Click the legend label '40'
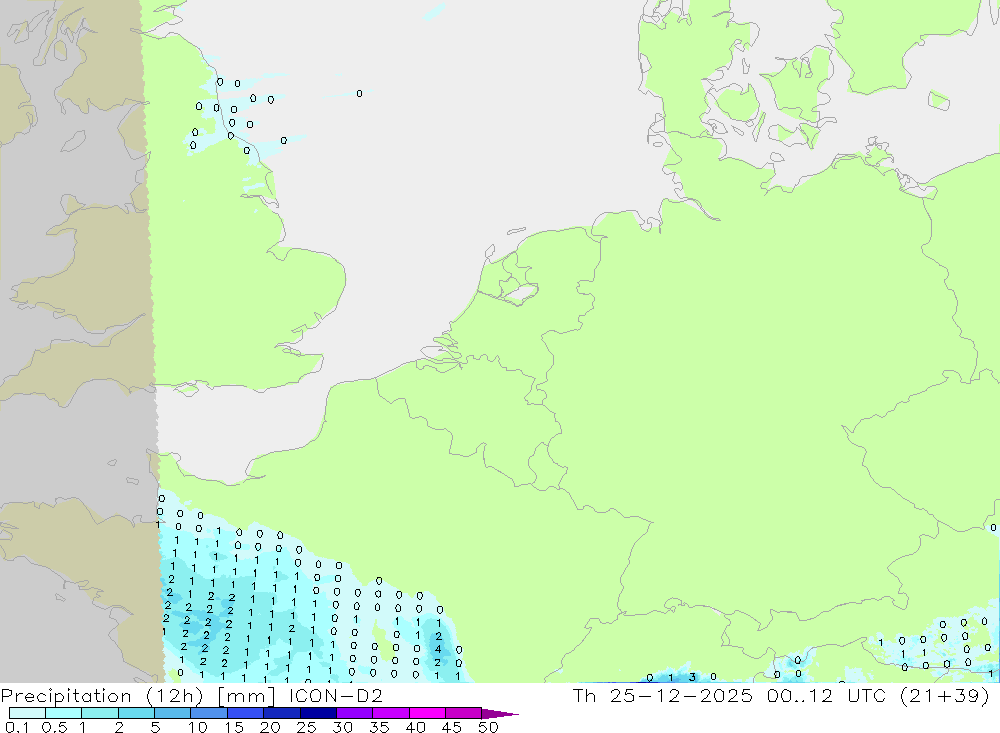This screenshot has height=733, width=1000. point(415,727)
